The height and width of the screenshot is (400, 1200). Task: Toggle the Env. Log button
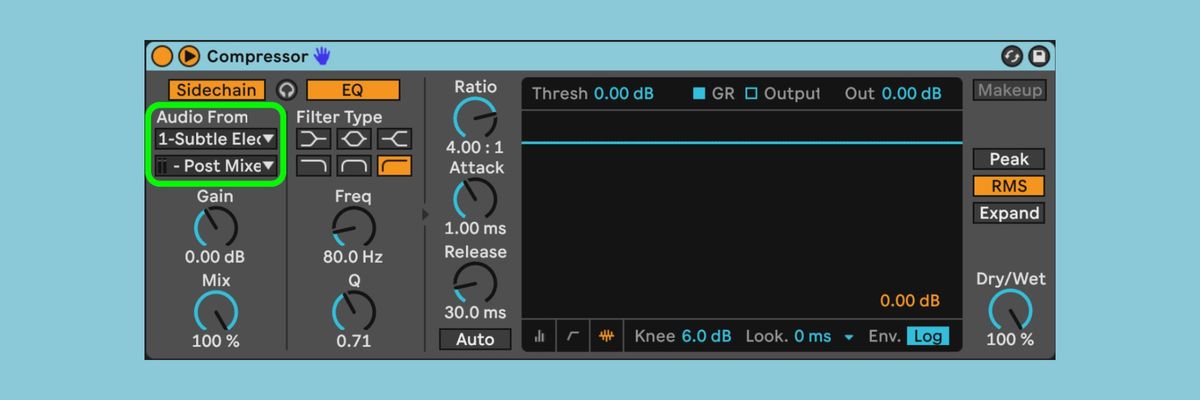point(928,337)
